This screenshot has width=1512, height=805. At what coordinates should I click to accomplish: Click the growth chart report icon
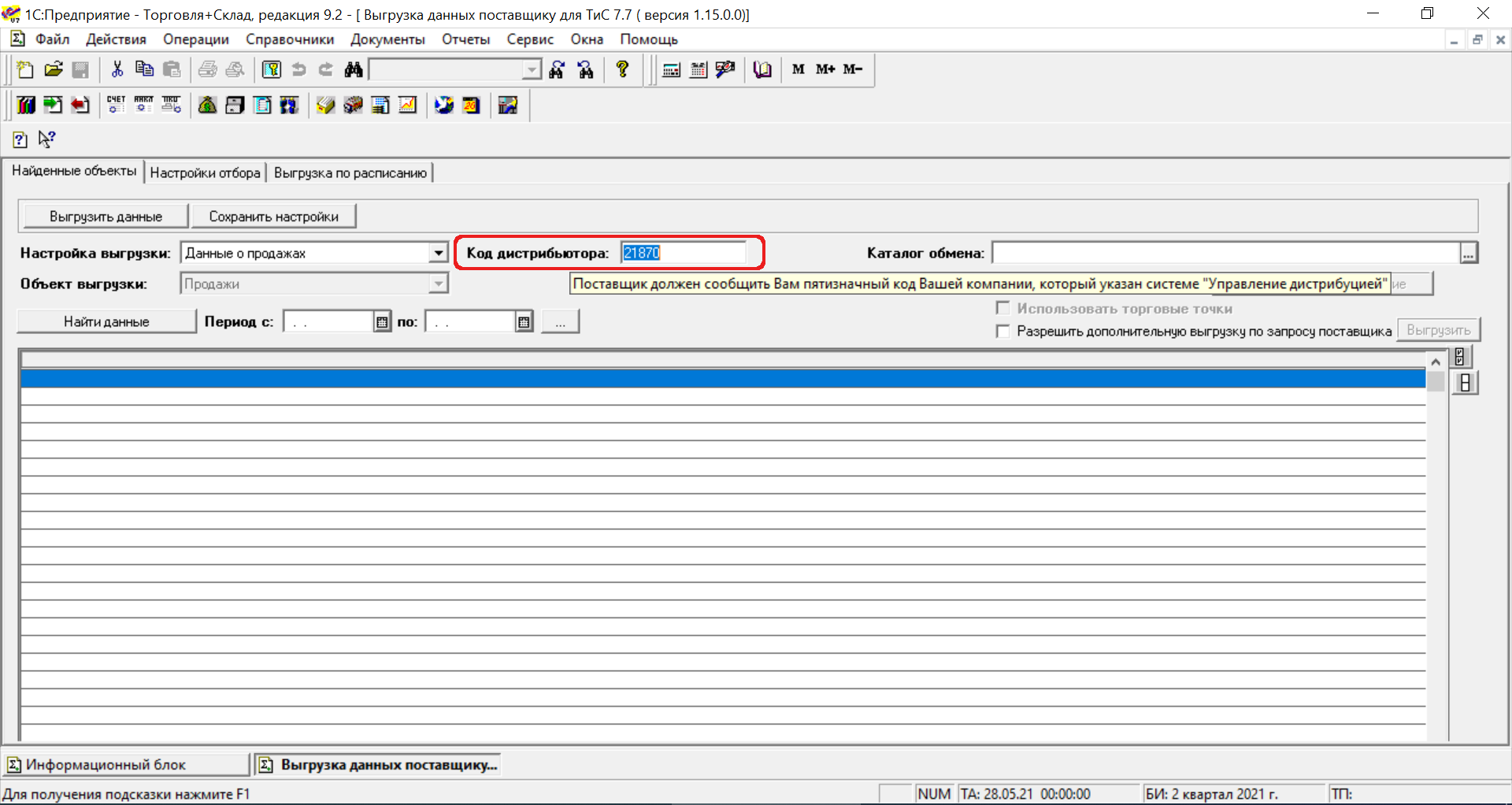click(408, 105)
